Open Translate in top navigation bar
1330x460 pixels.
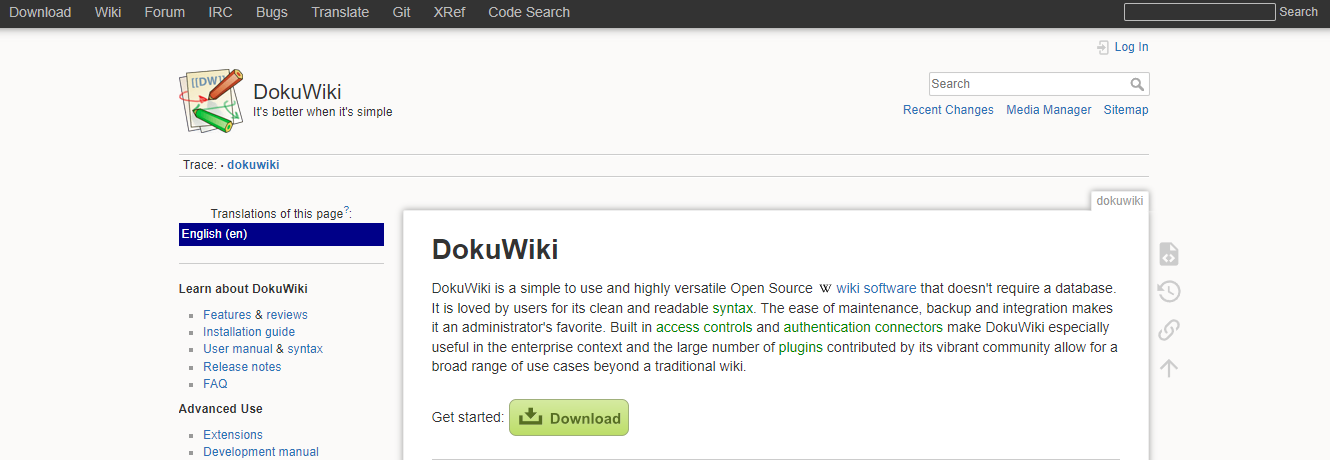click(340, 12)
